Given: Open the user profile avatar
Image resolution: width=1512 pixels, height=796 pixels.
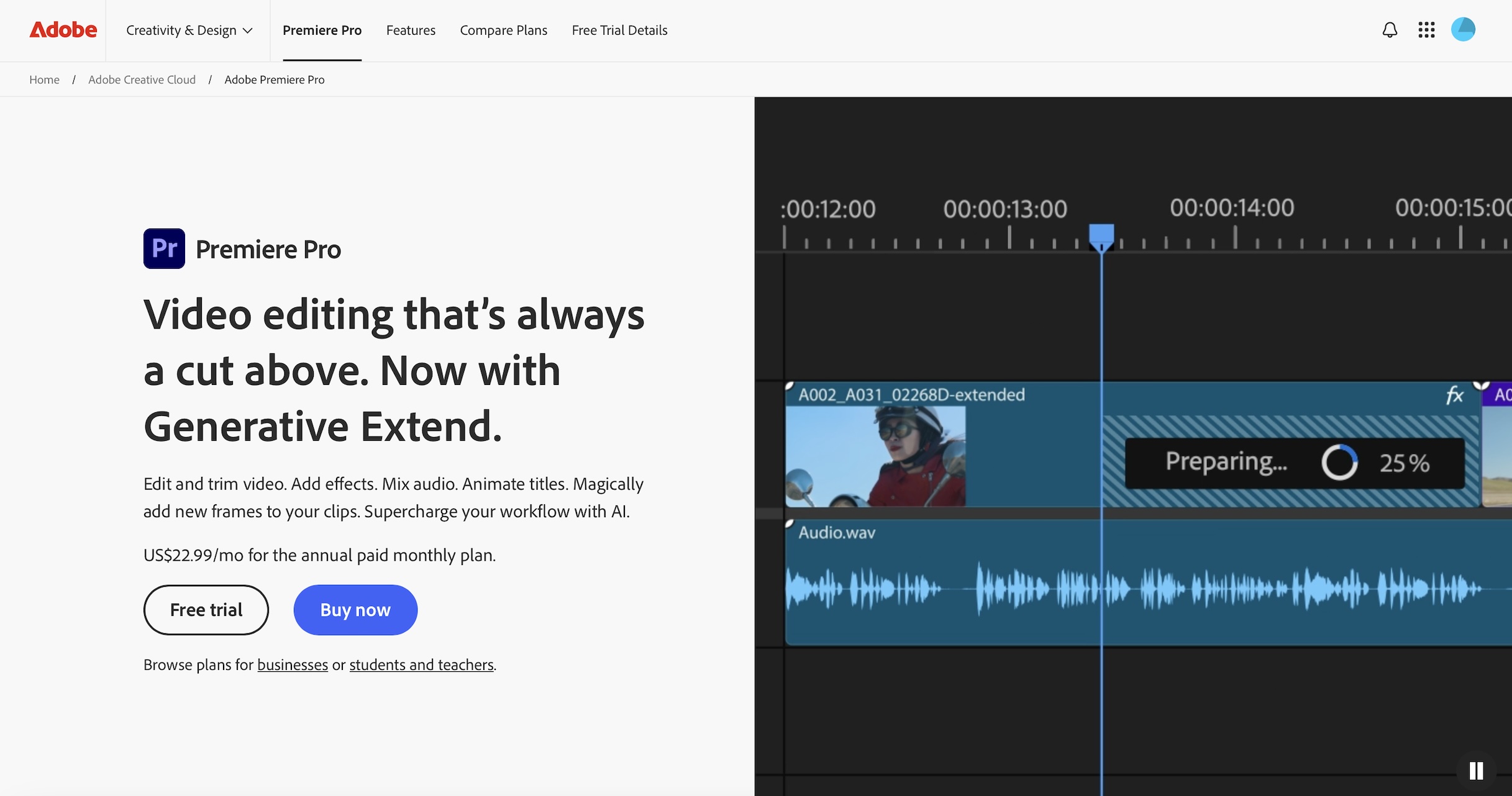Looking at the screenshot, I should (x=1463, y=29).
